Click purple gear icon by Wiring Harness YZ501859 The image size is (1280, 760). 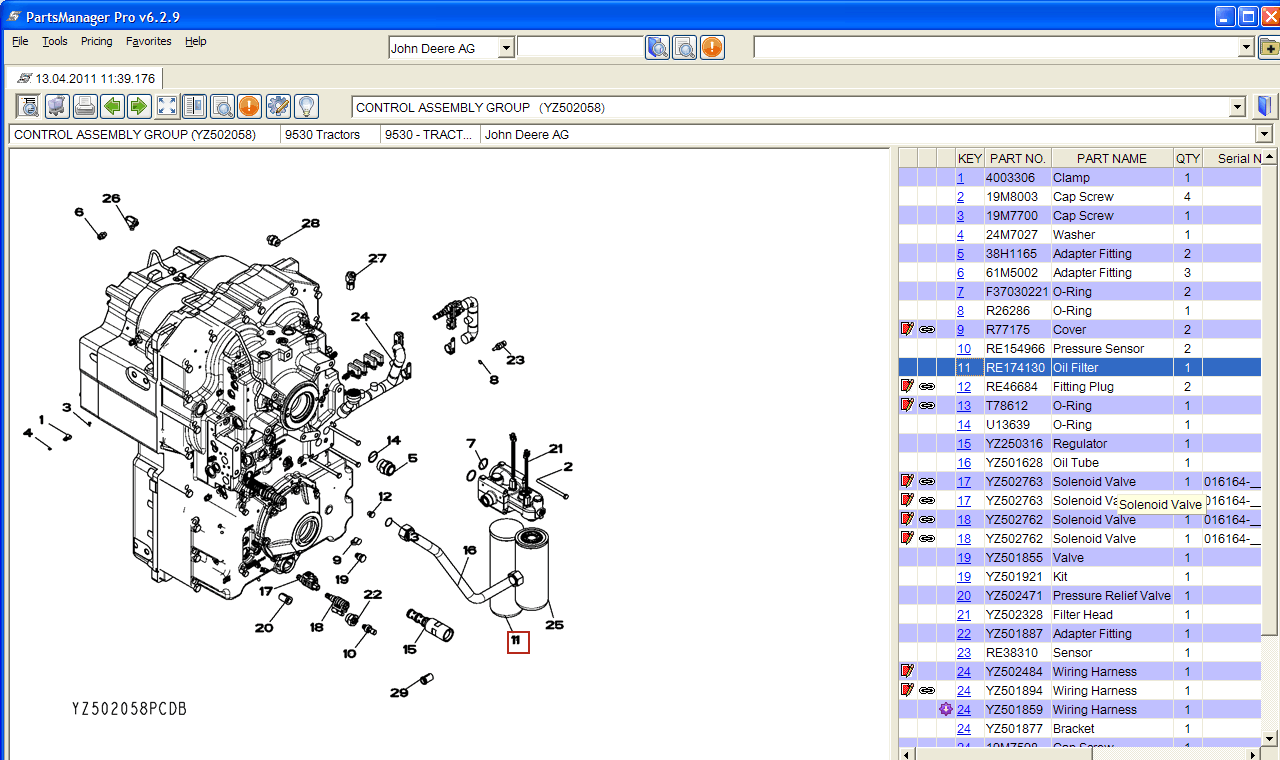[946, 709]
